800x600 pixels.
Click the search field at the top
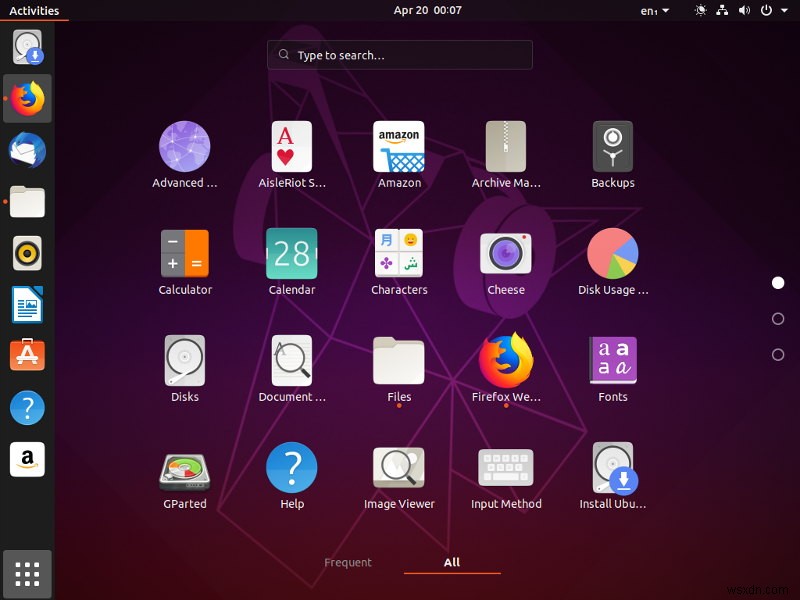click(399, 55)
